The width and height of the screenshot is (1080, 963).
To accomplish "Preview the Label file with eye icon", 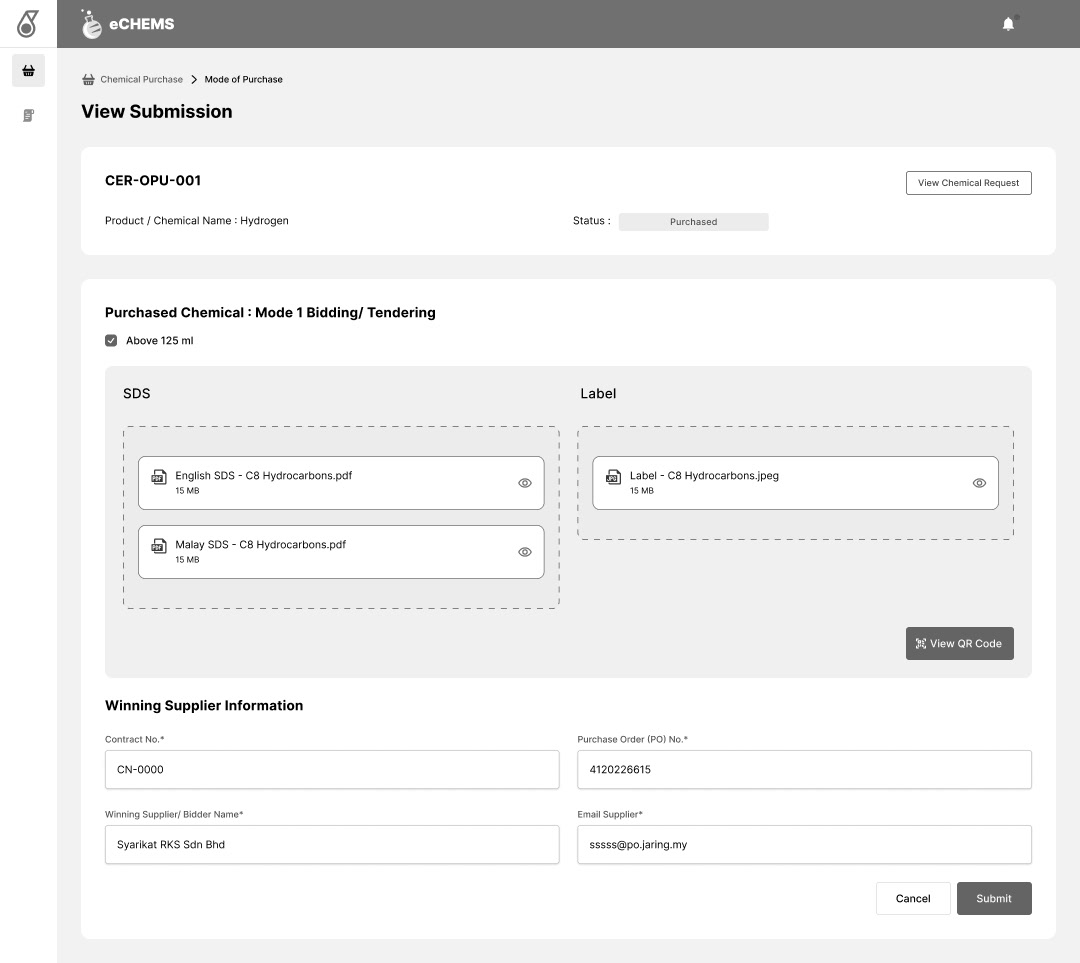I will coord(979,483).
